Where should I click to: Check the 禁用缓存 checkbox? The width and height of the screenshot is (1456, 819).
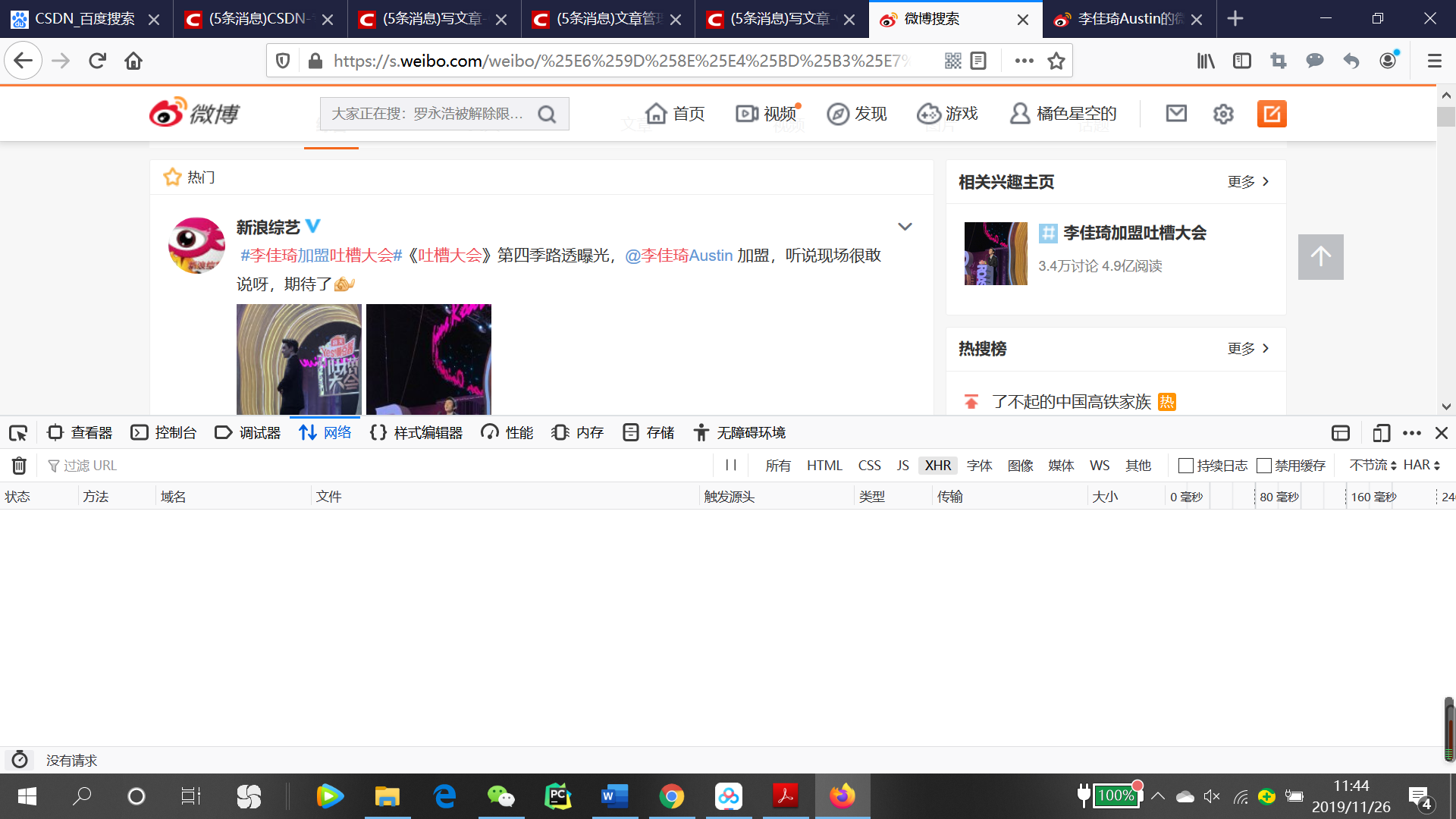[1264, 466]
